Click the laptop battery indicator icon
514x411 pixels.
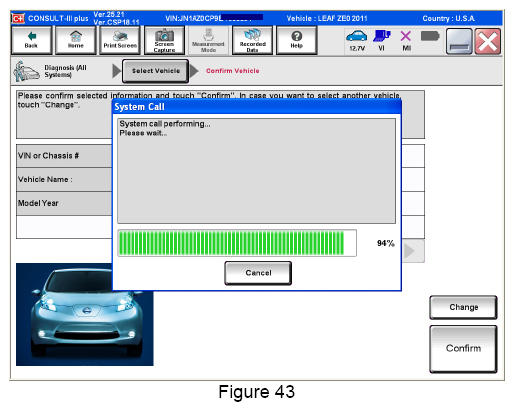click(430, 36)
